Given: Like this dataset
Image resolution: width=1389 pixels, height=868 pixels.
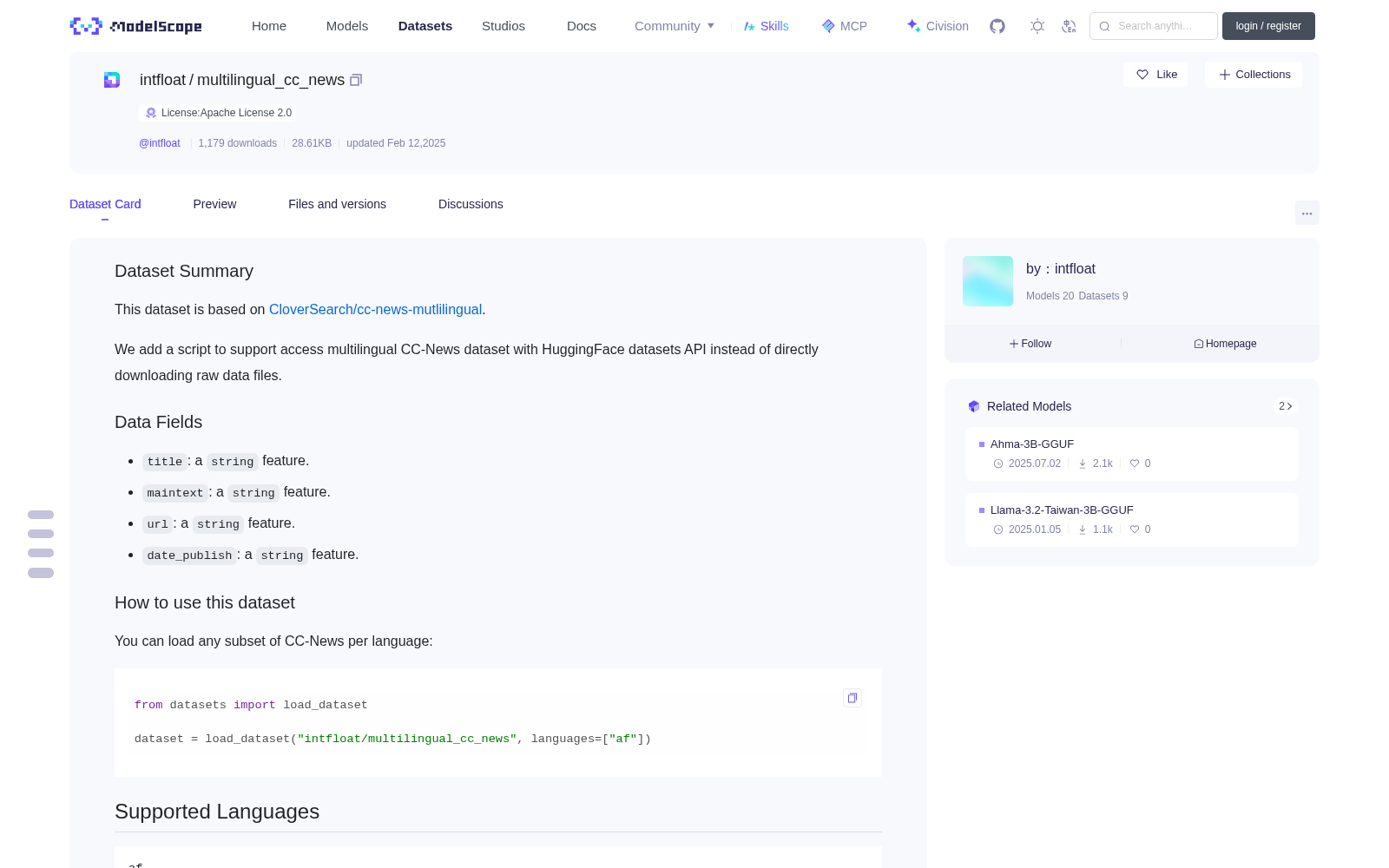Looking at the screenshot, I should pos(1156,75).
